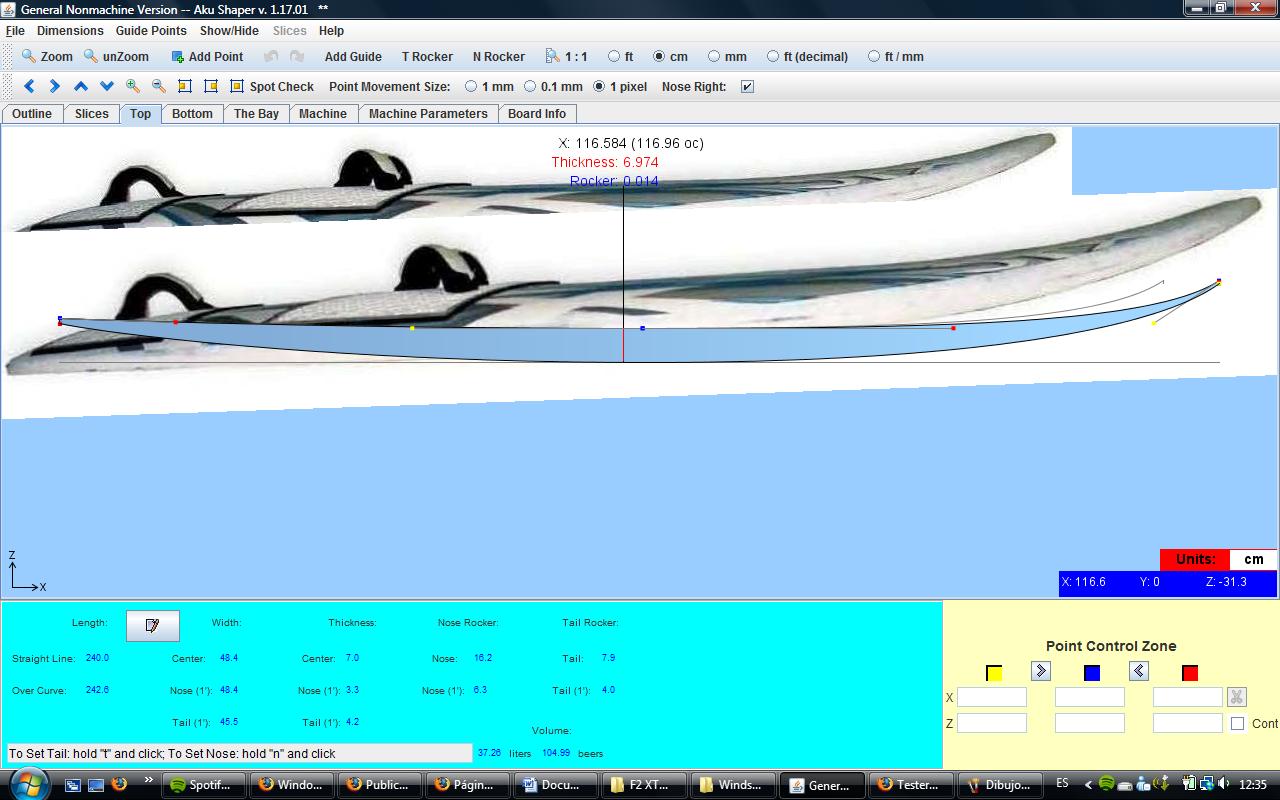Expand the Show/Hide menu
This screenshot has width=1280, height=800.
point(229,31)
